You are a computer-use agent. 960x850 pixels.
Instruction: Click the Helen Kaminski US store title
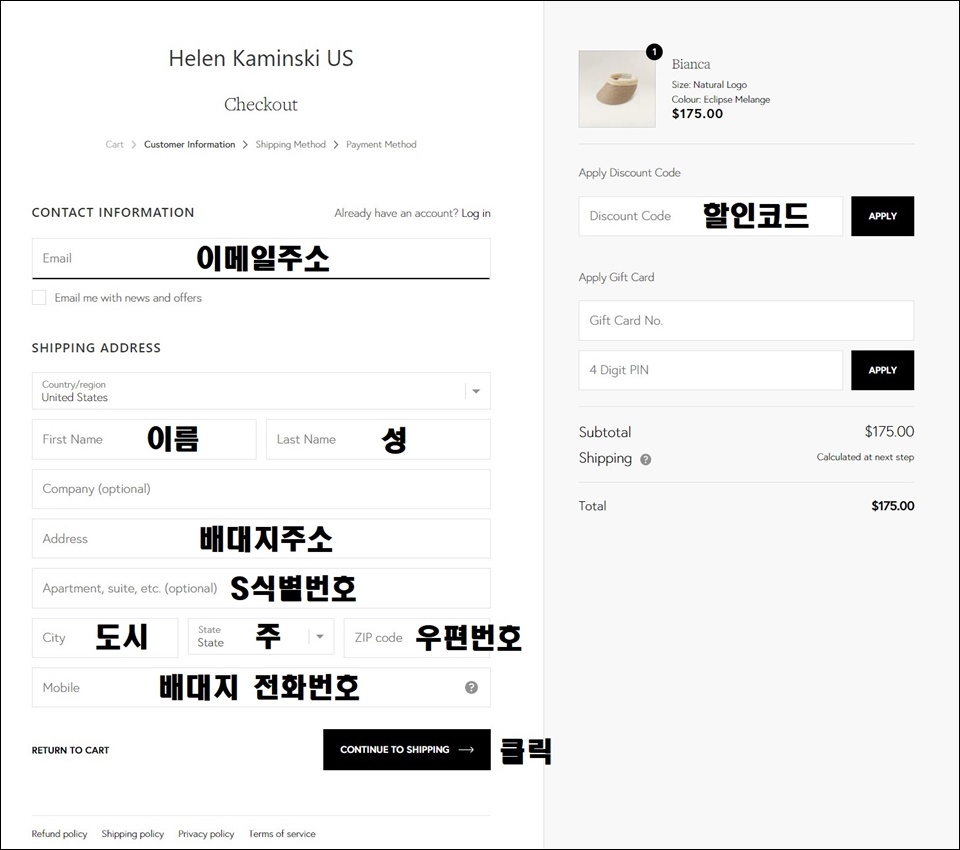261,58
